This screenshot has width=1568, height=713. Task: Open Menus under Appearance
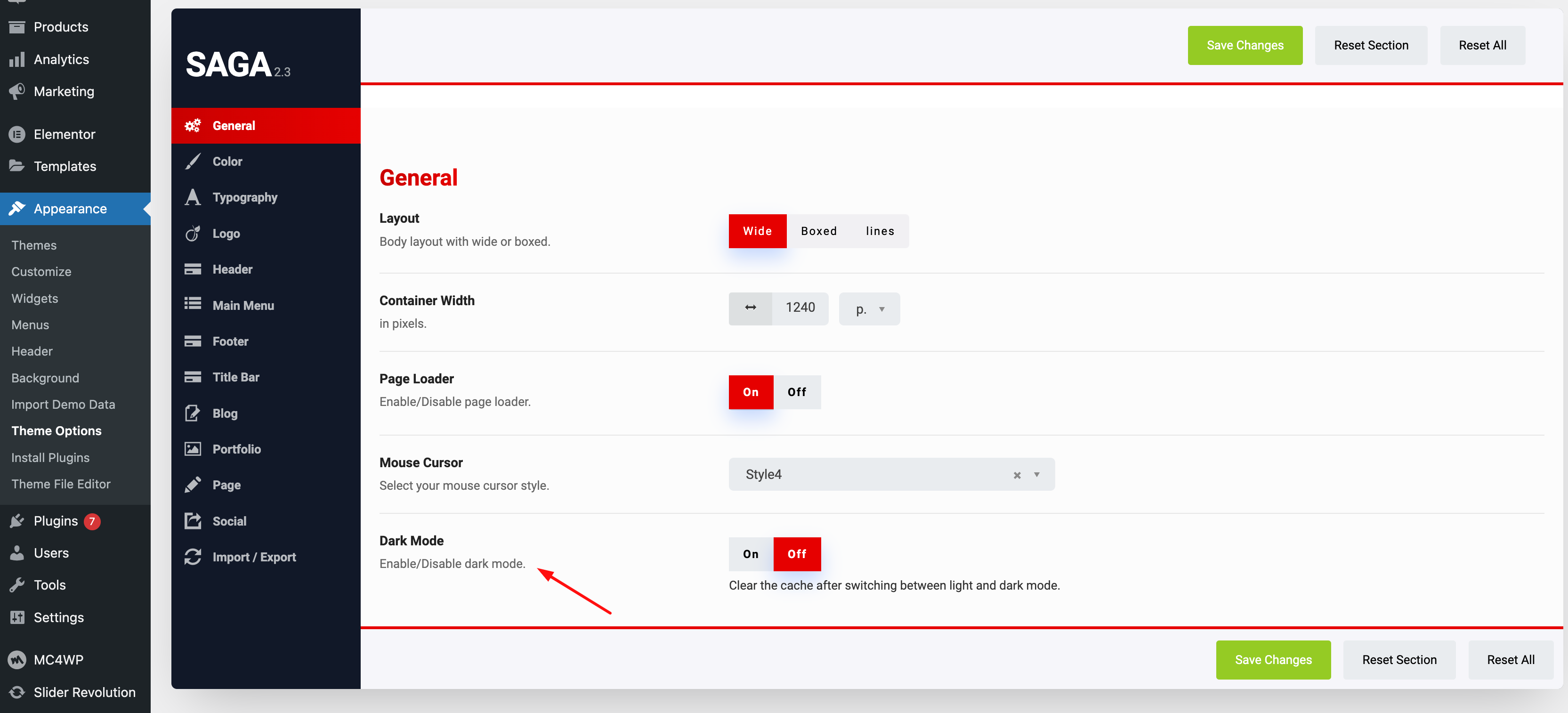click(x=30, y=324)
